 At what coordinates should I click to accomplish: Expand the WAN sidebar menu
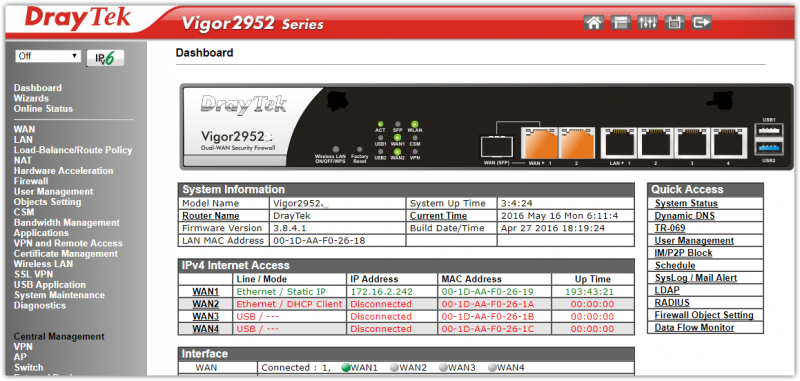click(x=24, y=130)
